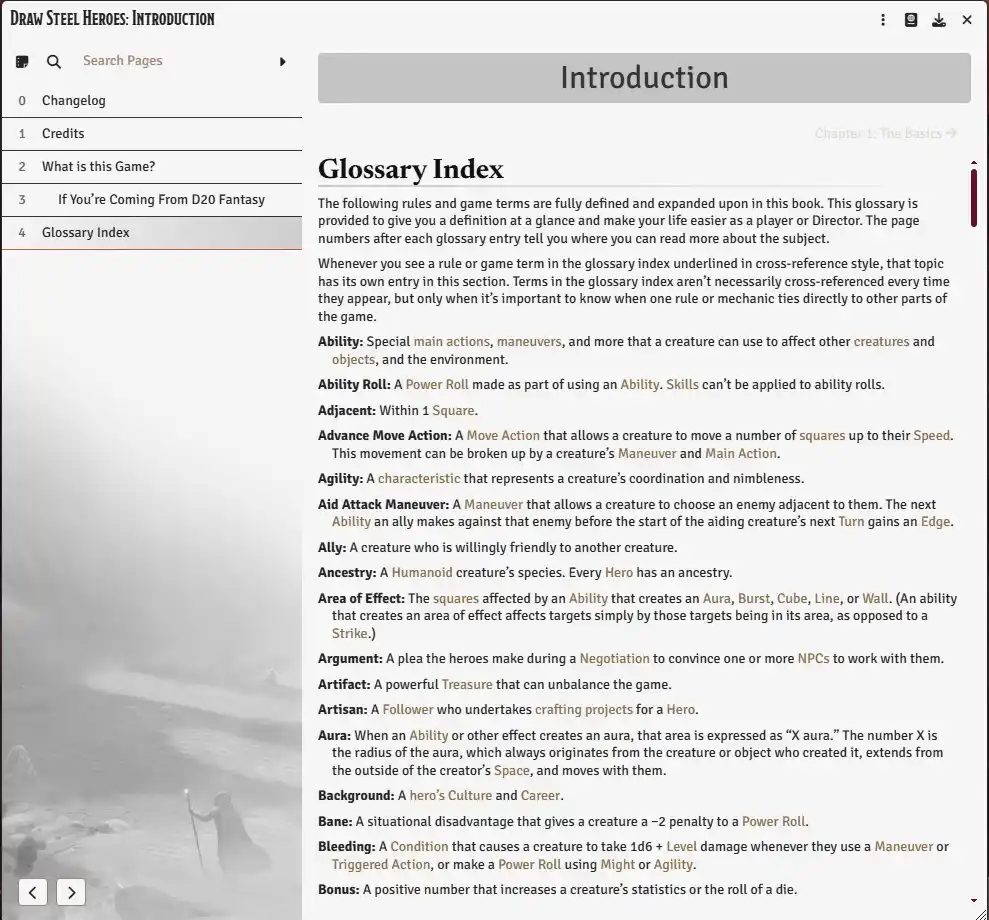Go to next page with right arrow button
The width and height of the screenshot is (989, 920).
70,892
